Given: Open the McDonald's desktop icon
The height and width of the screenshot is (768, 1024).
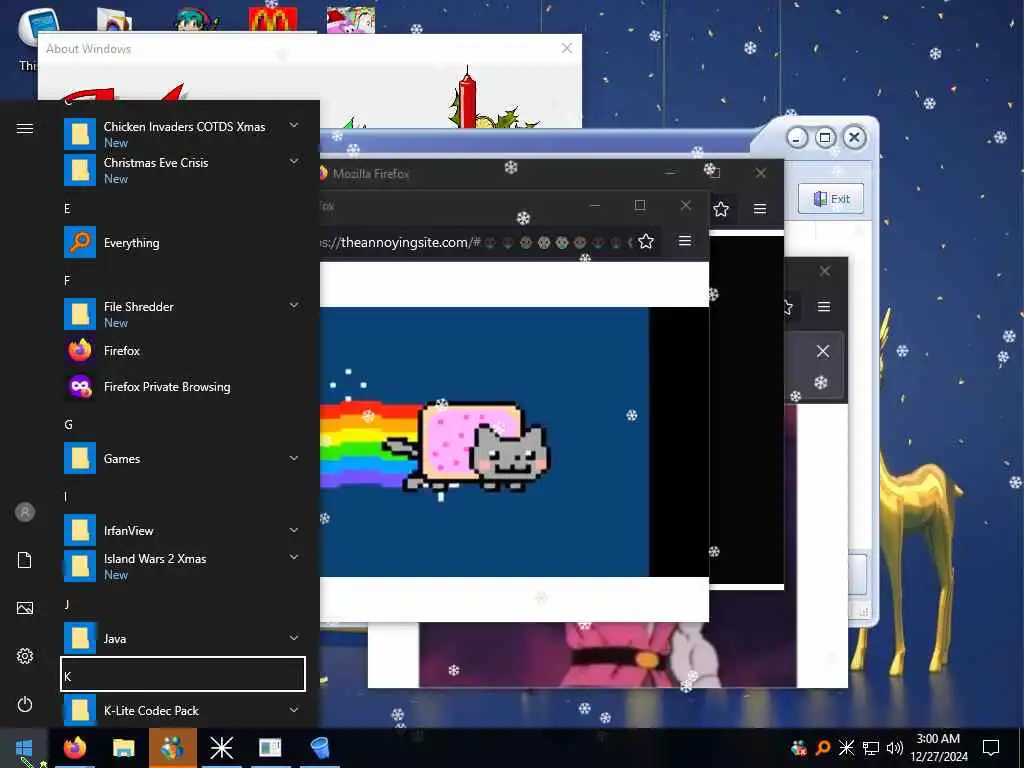Looking at the screenshot, I should (273, 20).
